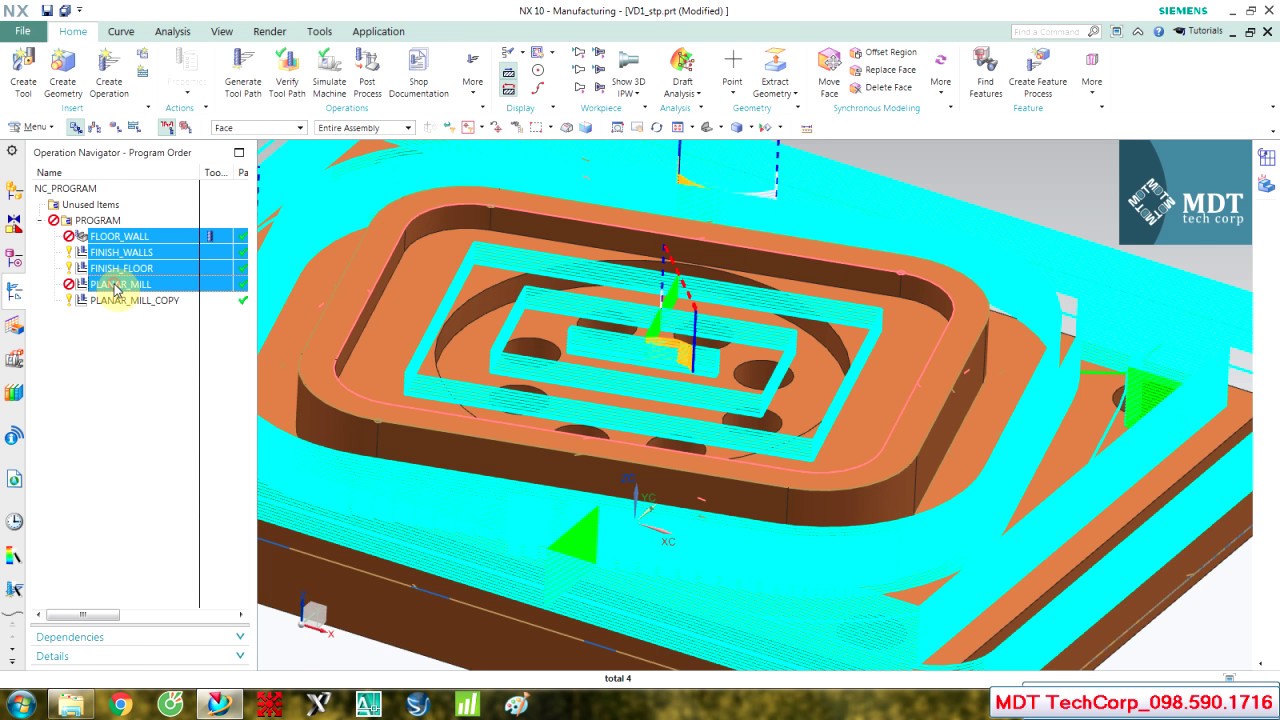Open the Analysis ribbon tab
Viewport: 1280px width, 720px height.
pos(172,31)
